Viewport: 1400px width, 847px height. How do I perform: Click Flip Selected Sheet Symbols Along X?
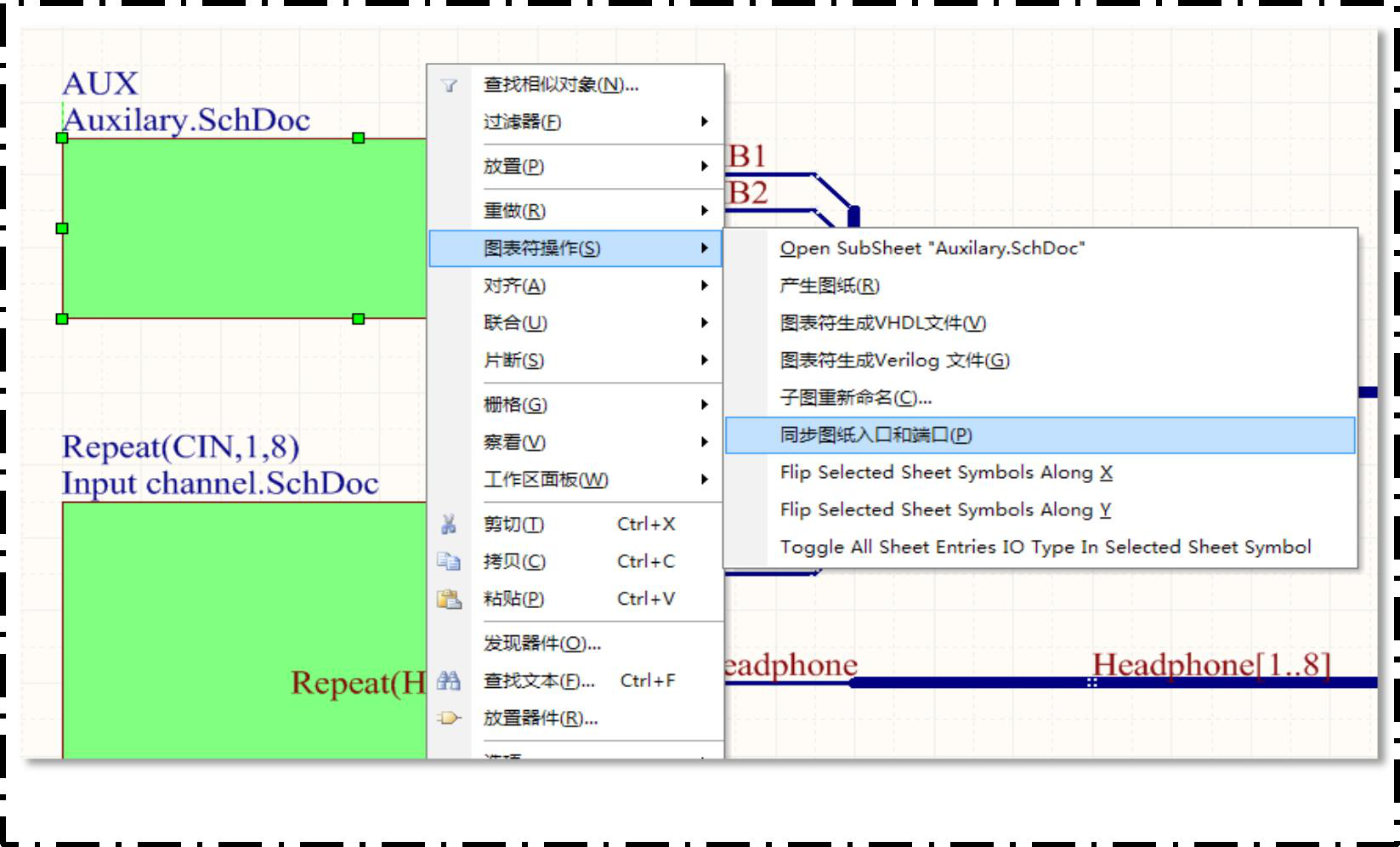pos(945,473)
